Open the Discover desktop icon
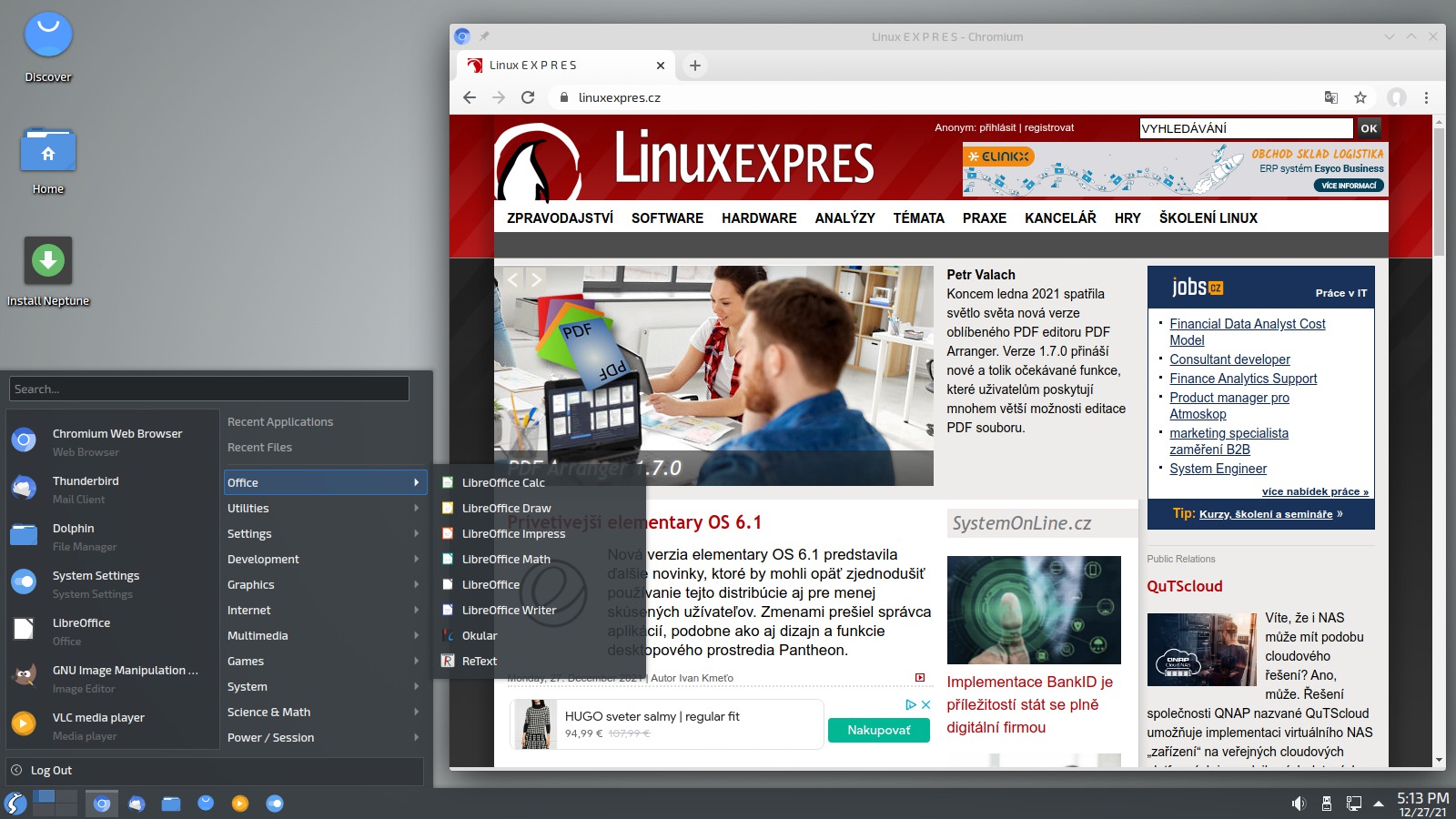1456x819 pixels. tap(48, 47)
